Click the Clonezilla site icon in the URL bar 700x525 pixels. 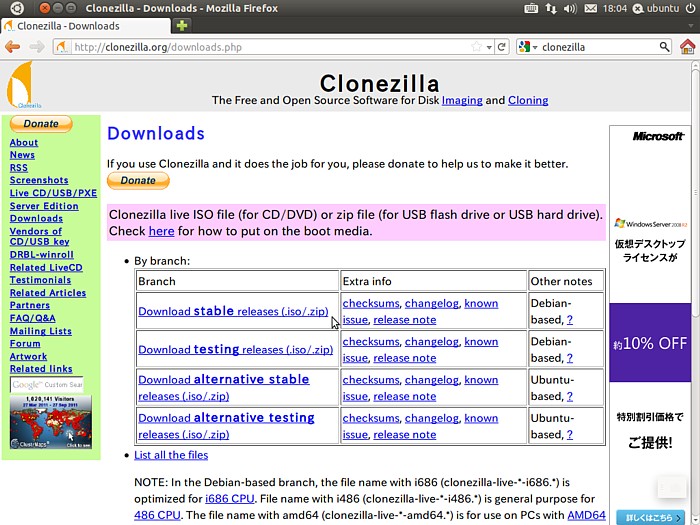pyautogui.click(x=62, y=47)
